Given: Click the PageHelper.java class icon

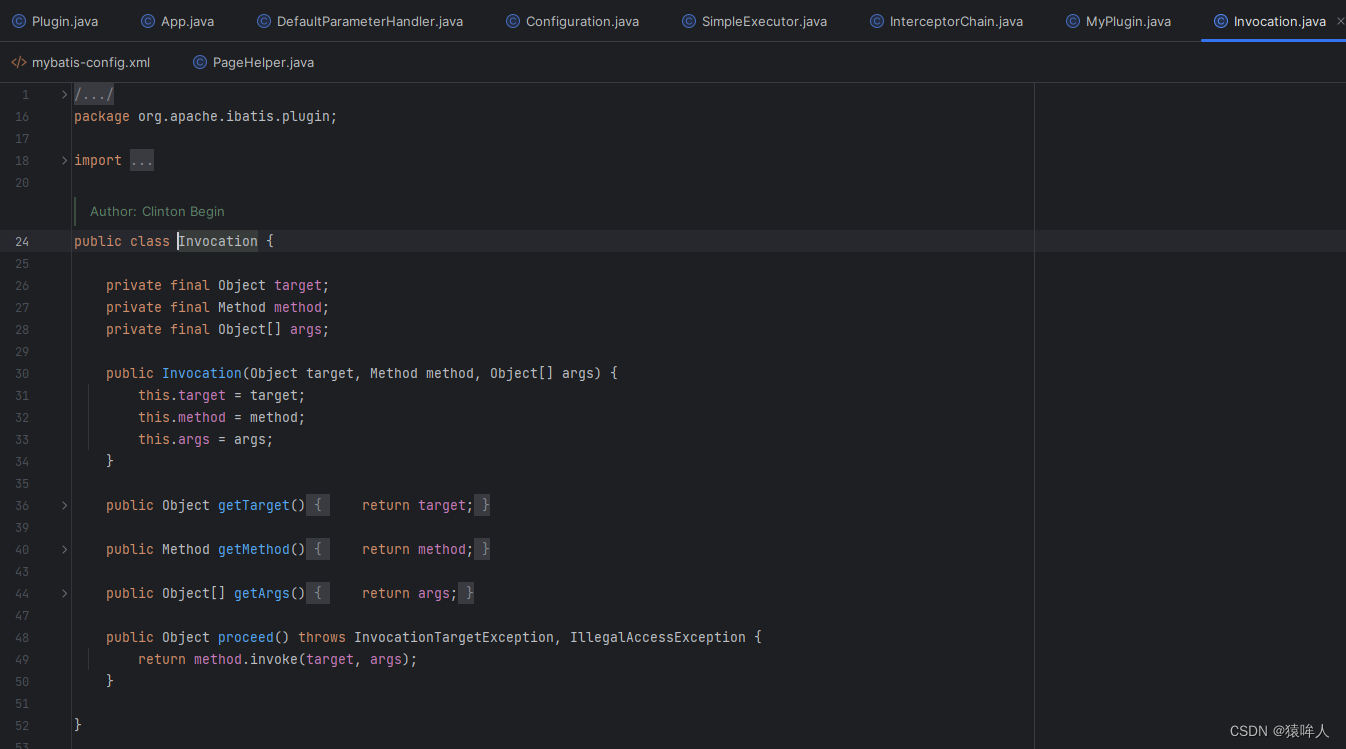Looking at the screenshot, I should [x=200, y=62].
